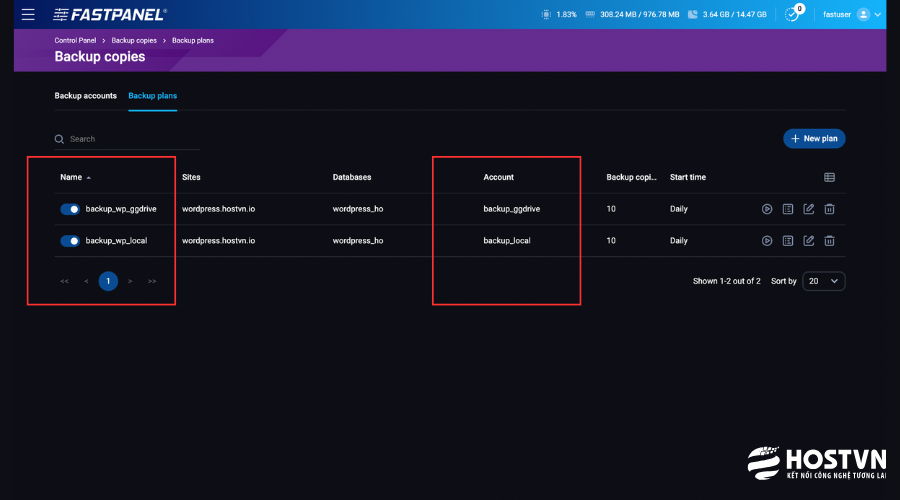Click the Backup plans breadcrumb
The image size is (900, 500).
click(x=193, y=40)
